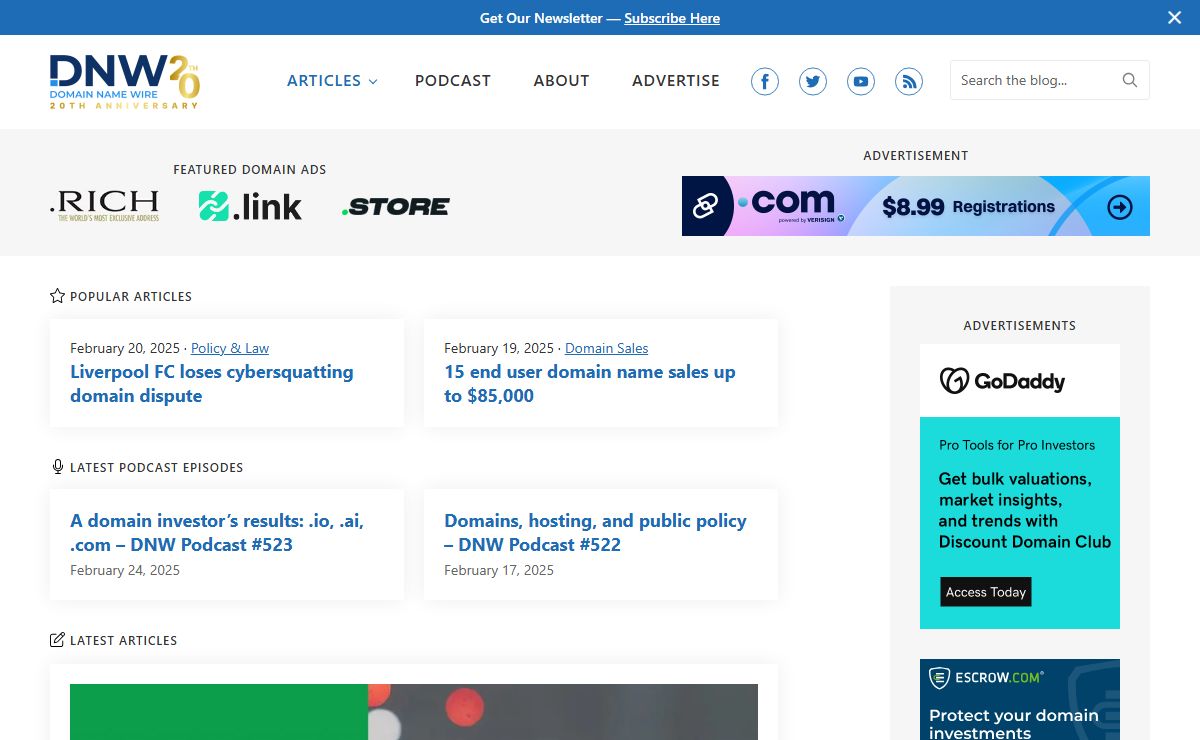The width and height of the screenshot is (1200, 740).
Task: Go to the DNW Domain Name Wire logo
Action: [x=125, y=81]
